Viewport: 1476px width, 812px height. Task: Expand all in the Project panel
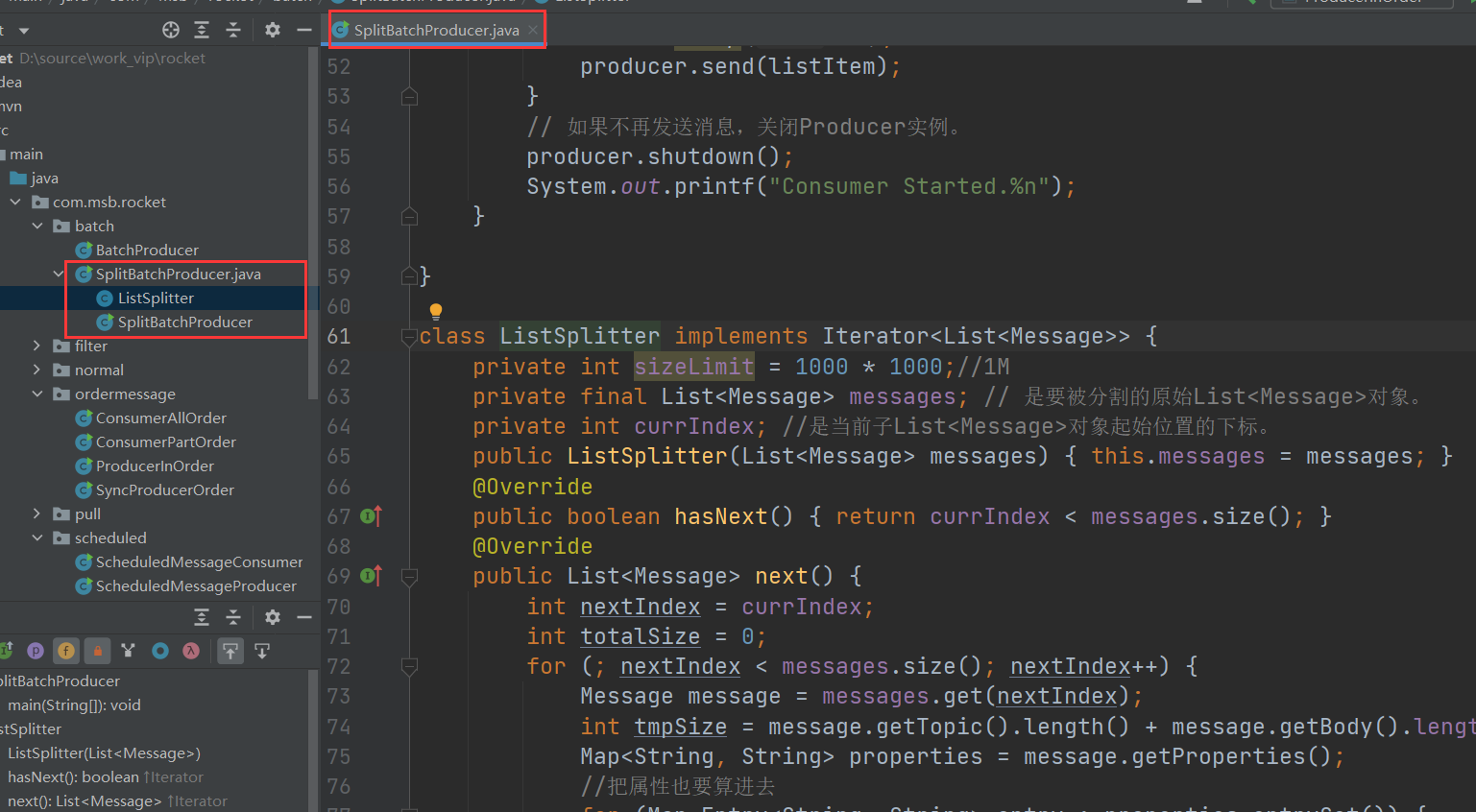tap(202, 30)
